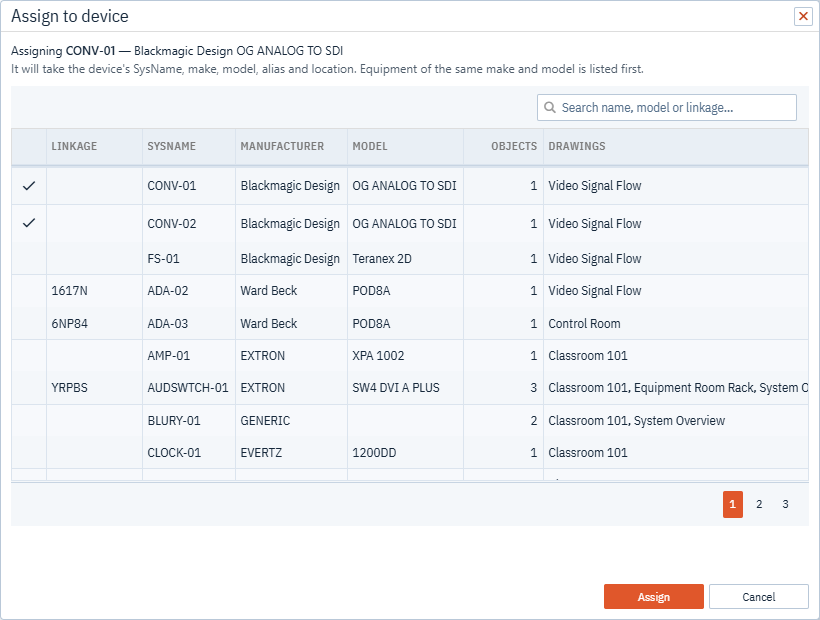
Task: Click linkage value 1617N
Action: click(70, 291)
